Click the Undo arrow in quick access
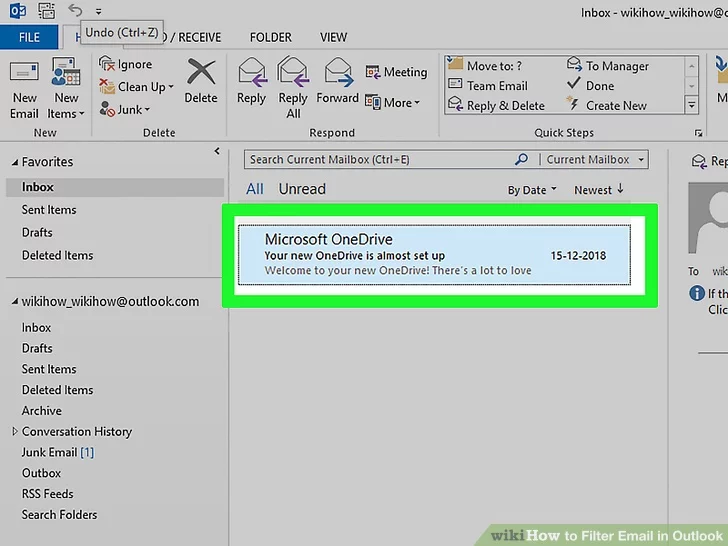The height and width of the screenshot is (546, 728). [x=75, y=10]
